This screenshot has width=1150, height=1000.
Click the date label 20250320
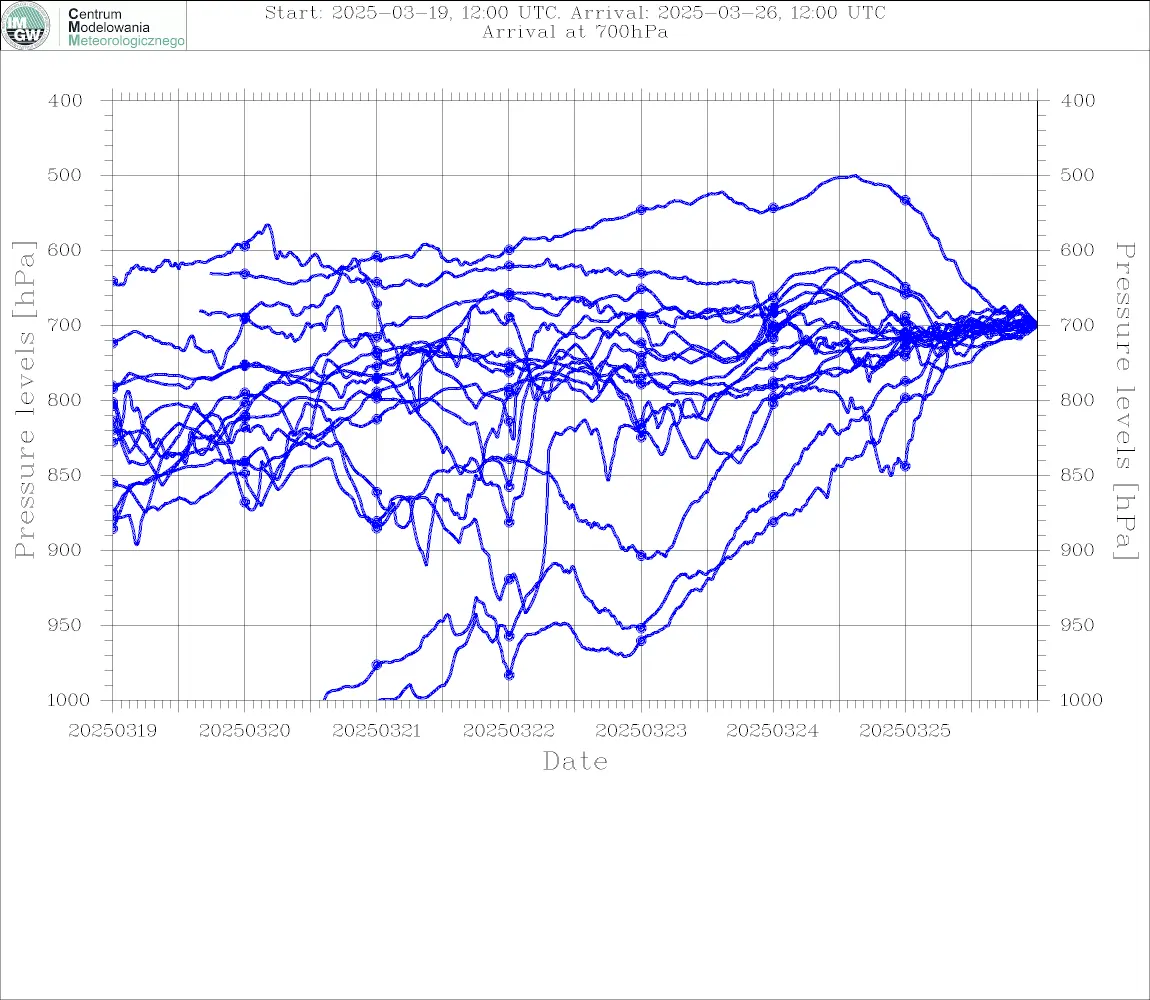point(244,731)
